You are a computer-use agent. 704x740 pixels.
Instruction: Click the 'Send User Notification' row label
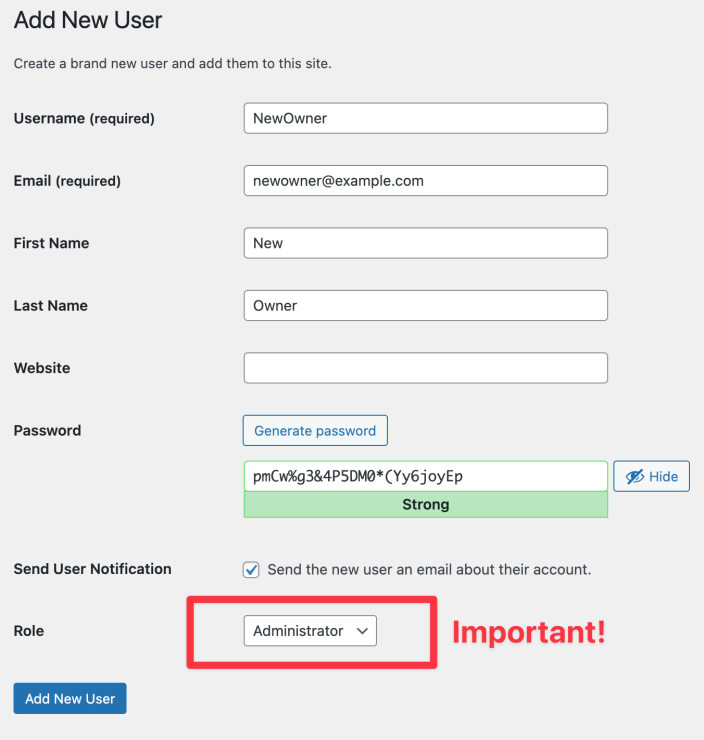(x=92, y=569)
